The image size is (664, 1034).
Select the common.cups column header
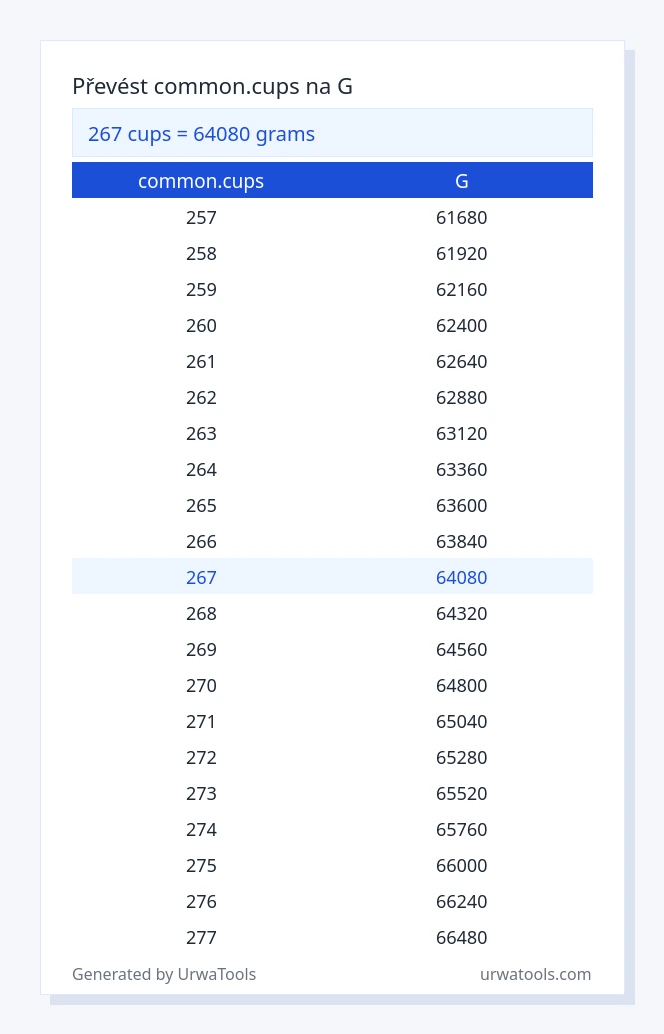[x=201, y=181]
